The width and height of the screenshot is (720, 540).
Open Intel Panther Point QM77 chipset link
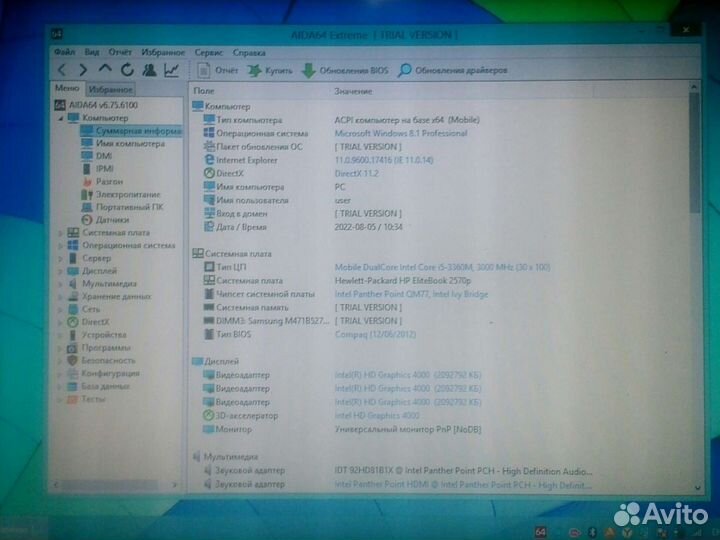411,294
